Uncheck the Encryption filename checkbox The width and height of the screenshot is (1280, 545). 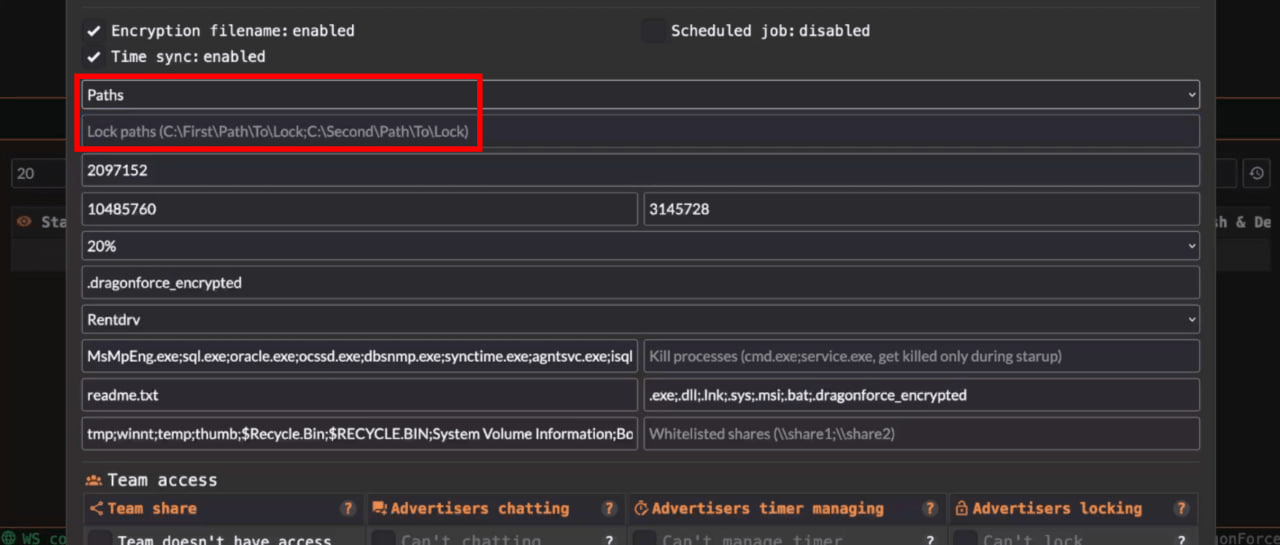click(x=94, y=31)
